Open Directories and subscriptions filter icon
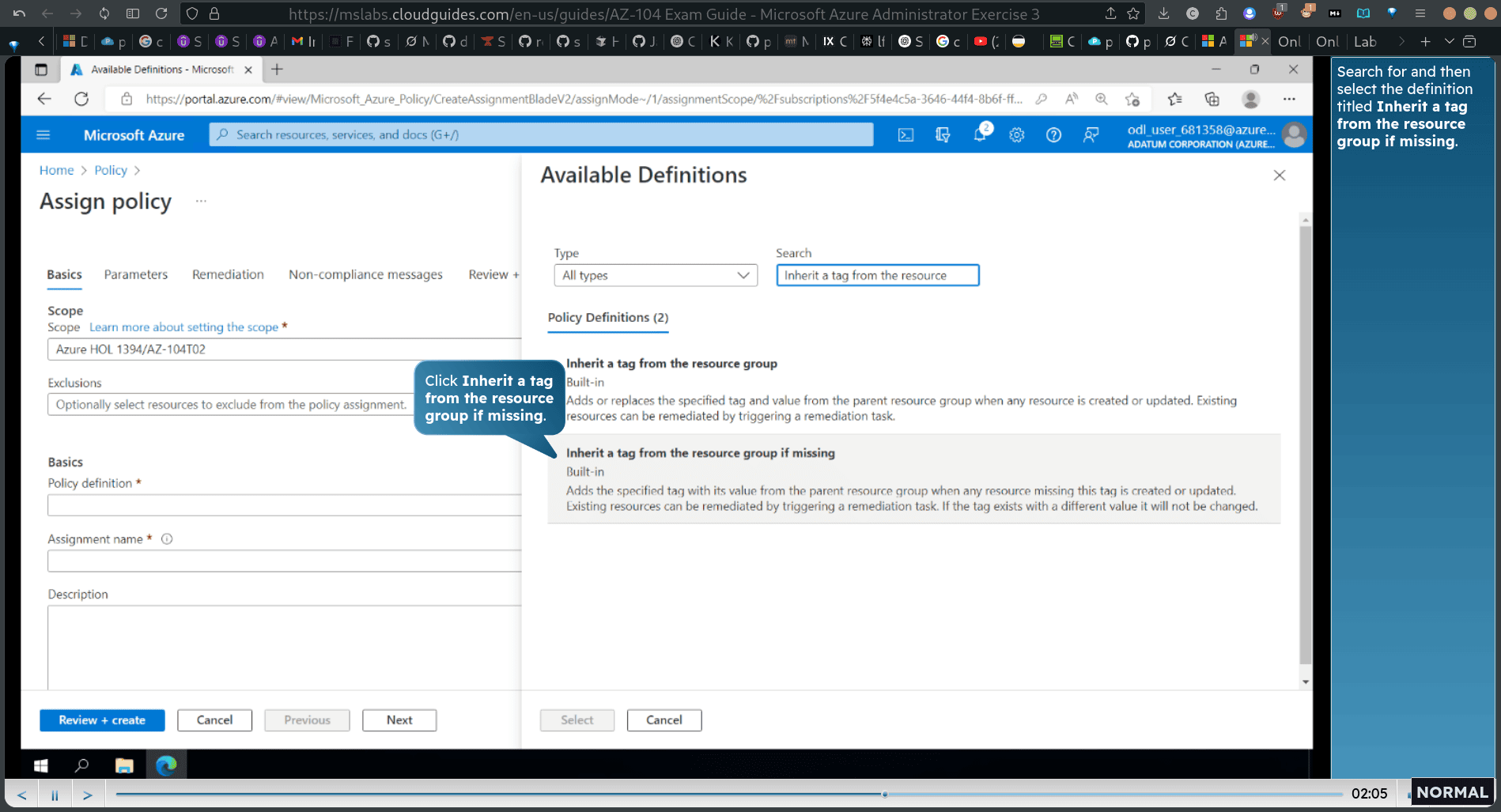This screenshot has width=1501, height=812. [x=943, y=135]
